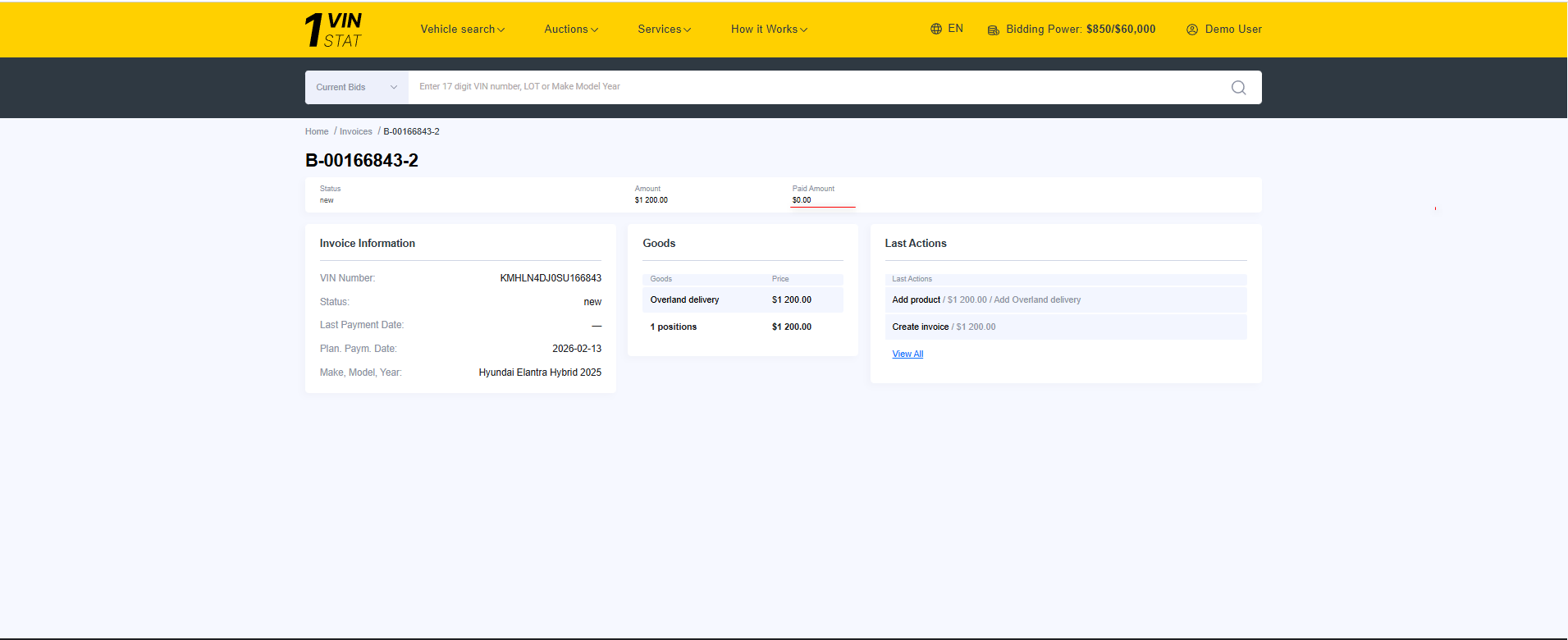Click the search magnifier icon

click(1238, 88)
